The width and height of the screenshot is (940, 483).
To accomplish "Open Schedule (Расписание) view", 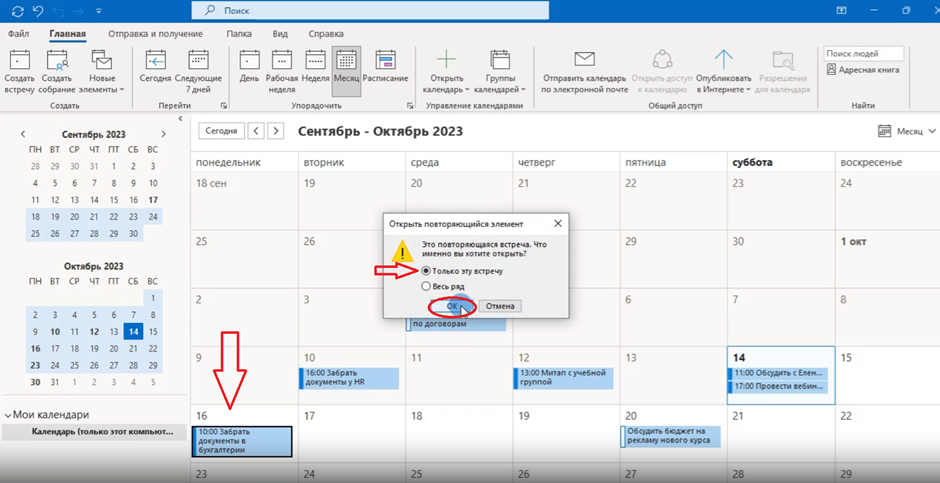I will pyautogui.click(x=385, y=70).
